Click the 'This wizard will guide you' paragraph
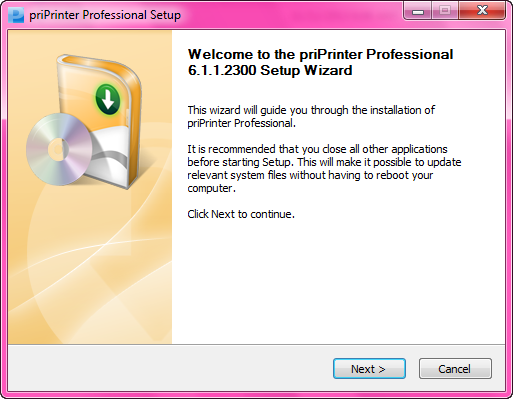This screenshot has width=513, height=399. pyautogui.click(x=311, y=117)
